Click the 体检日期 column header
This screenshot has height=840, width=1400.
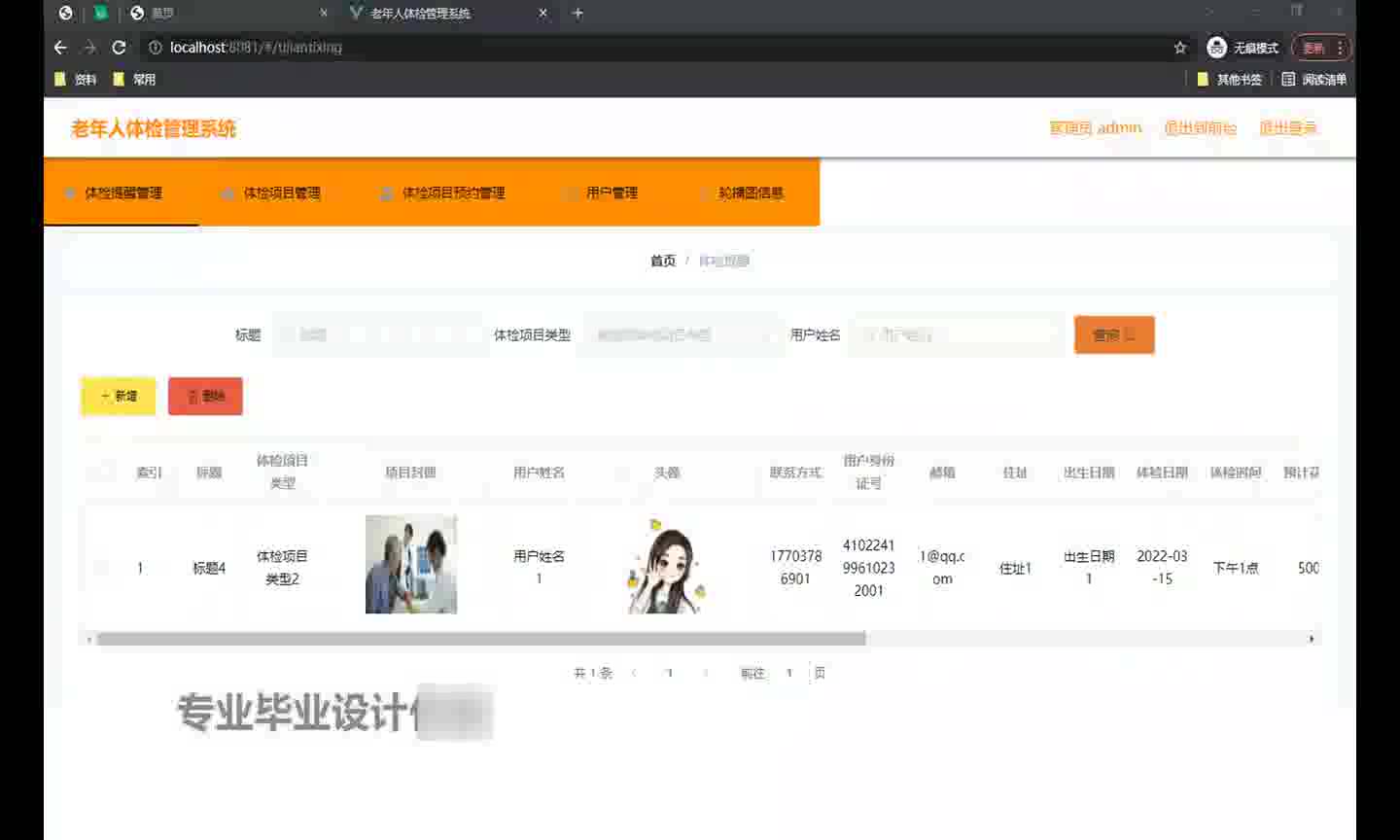(1162, 472)
